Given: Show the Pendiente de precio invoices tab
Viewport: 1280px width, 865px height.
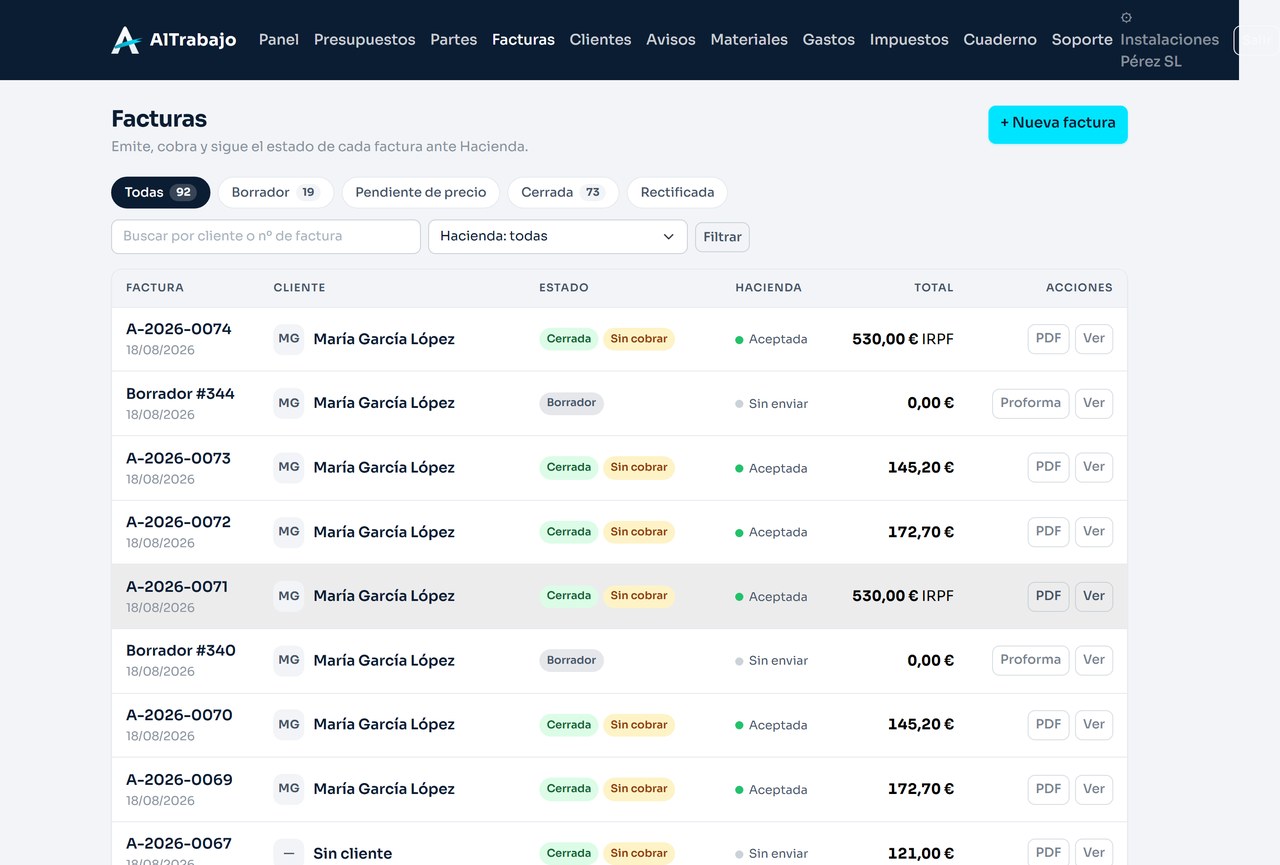Looking at the screenshot, I should [x=421, y=193].
